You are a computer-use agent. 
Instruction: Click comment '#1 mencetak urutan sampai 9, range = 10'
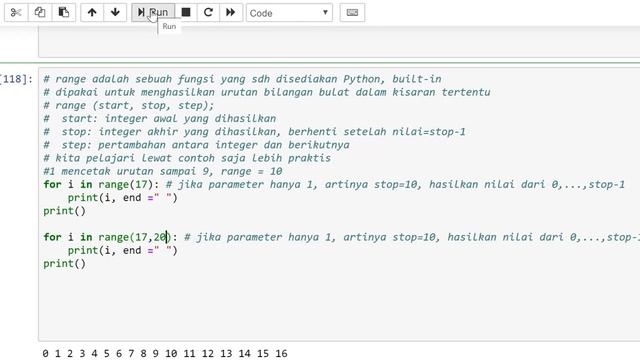[163, 171]
